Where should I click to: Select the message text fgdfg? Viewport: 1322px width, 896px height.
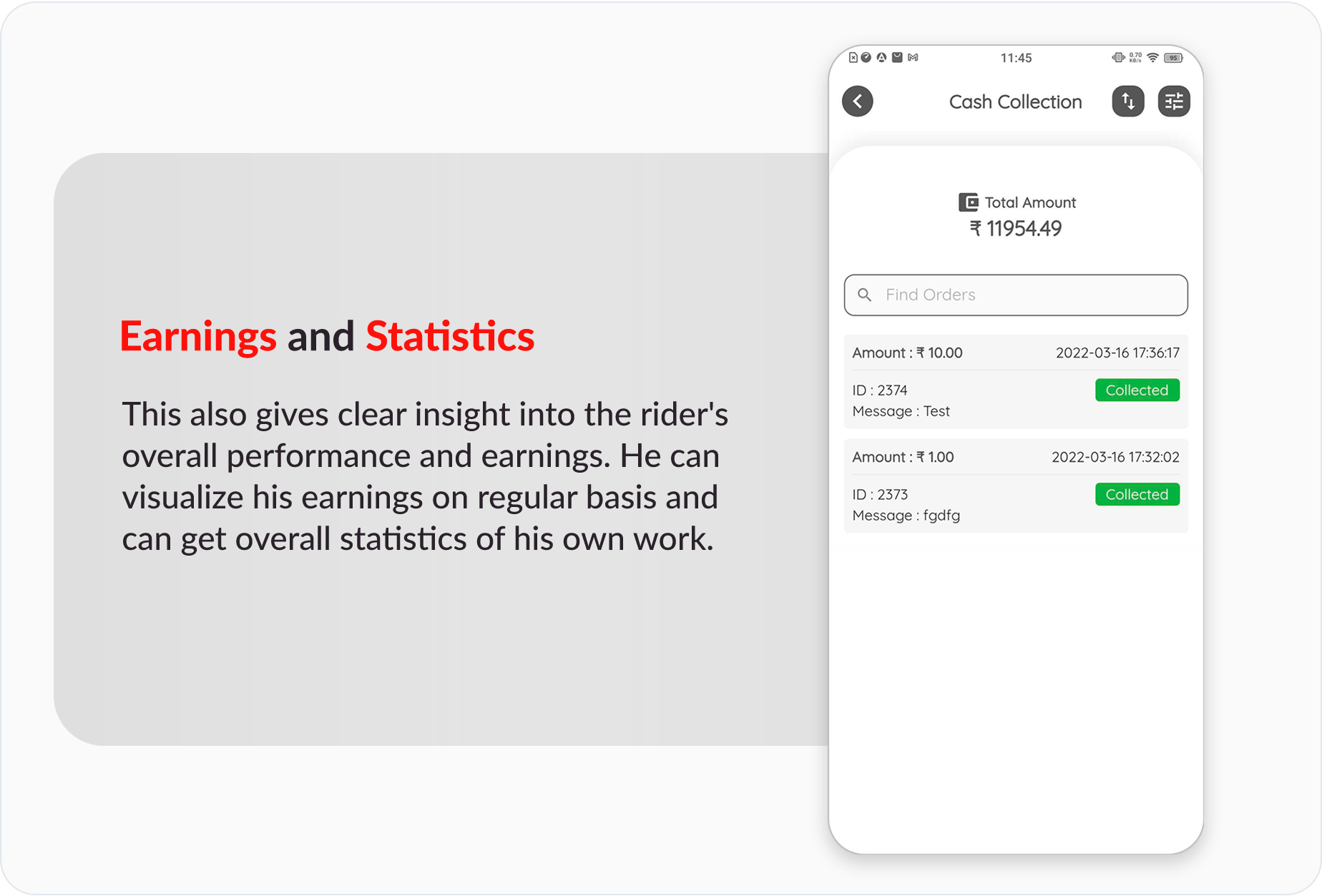point(941,516)
